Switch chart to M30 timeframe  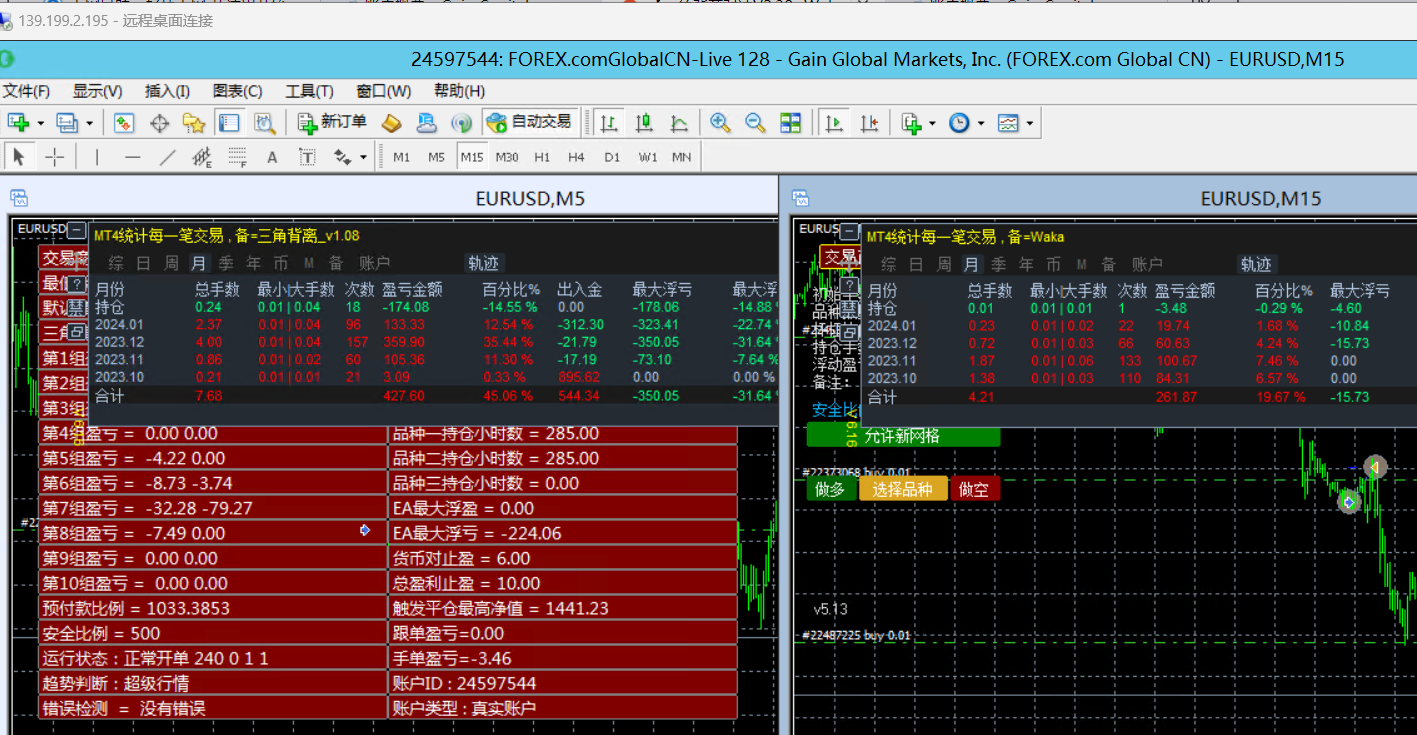pyautogui.click(x=507, y=157)
